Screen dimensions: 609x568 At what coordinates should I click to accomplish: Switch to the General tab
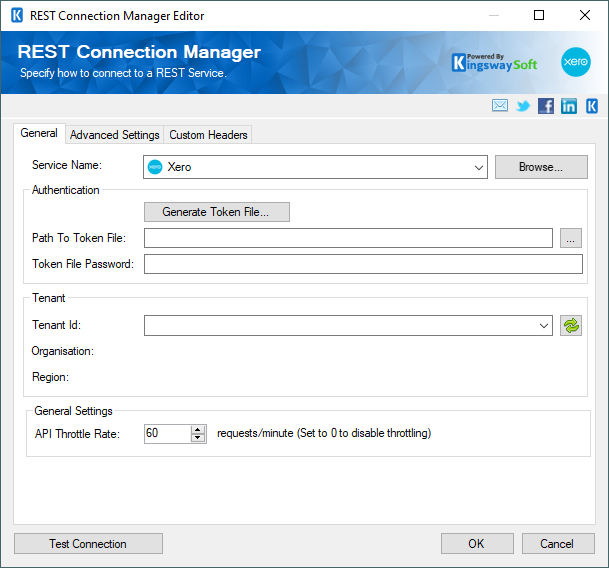pyautogui.click(x=39, y=133)
